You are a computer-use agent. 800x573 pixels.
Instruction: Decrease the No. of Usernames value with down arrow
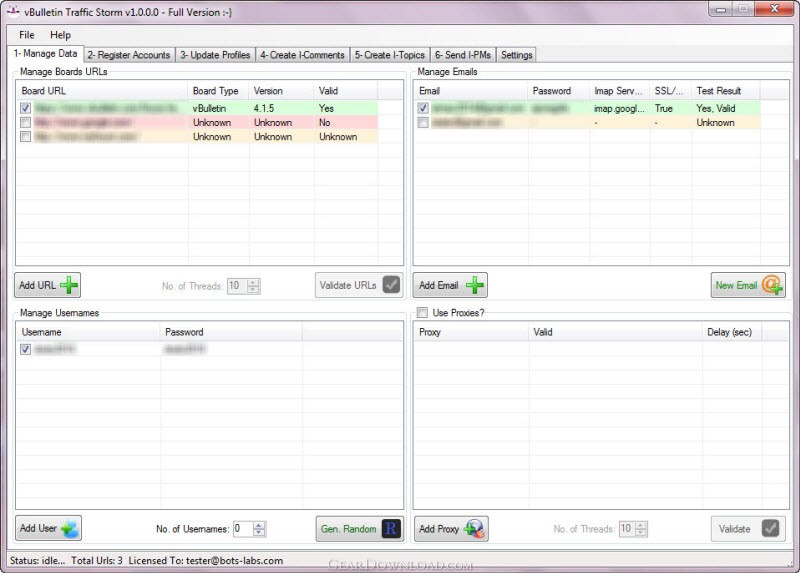click(x=259, y=533)
